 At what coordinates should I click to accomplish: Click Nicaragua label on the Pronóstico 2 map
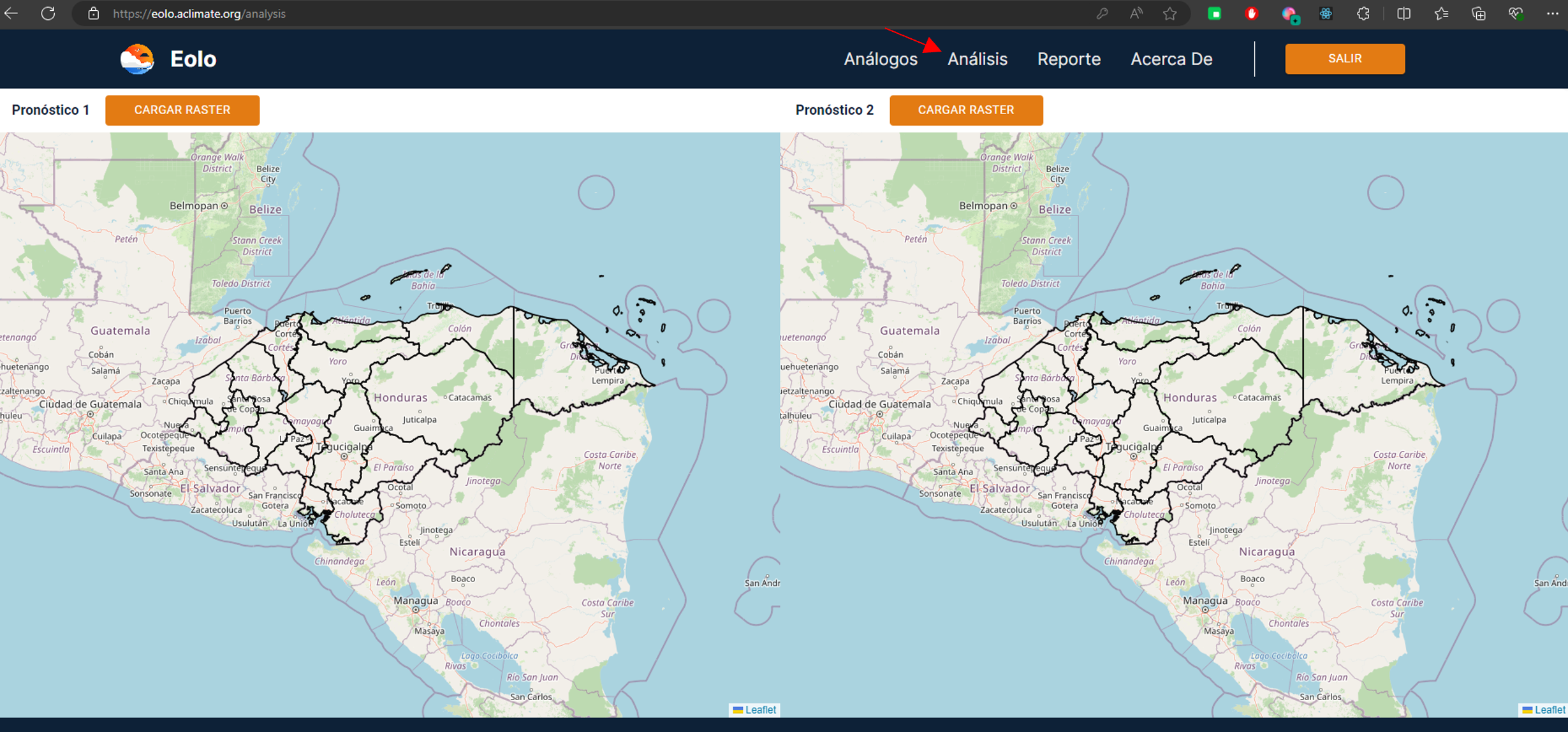pos(1266,552)
